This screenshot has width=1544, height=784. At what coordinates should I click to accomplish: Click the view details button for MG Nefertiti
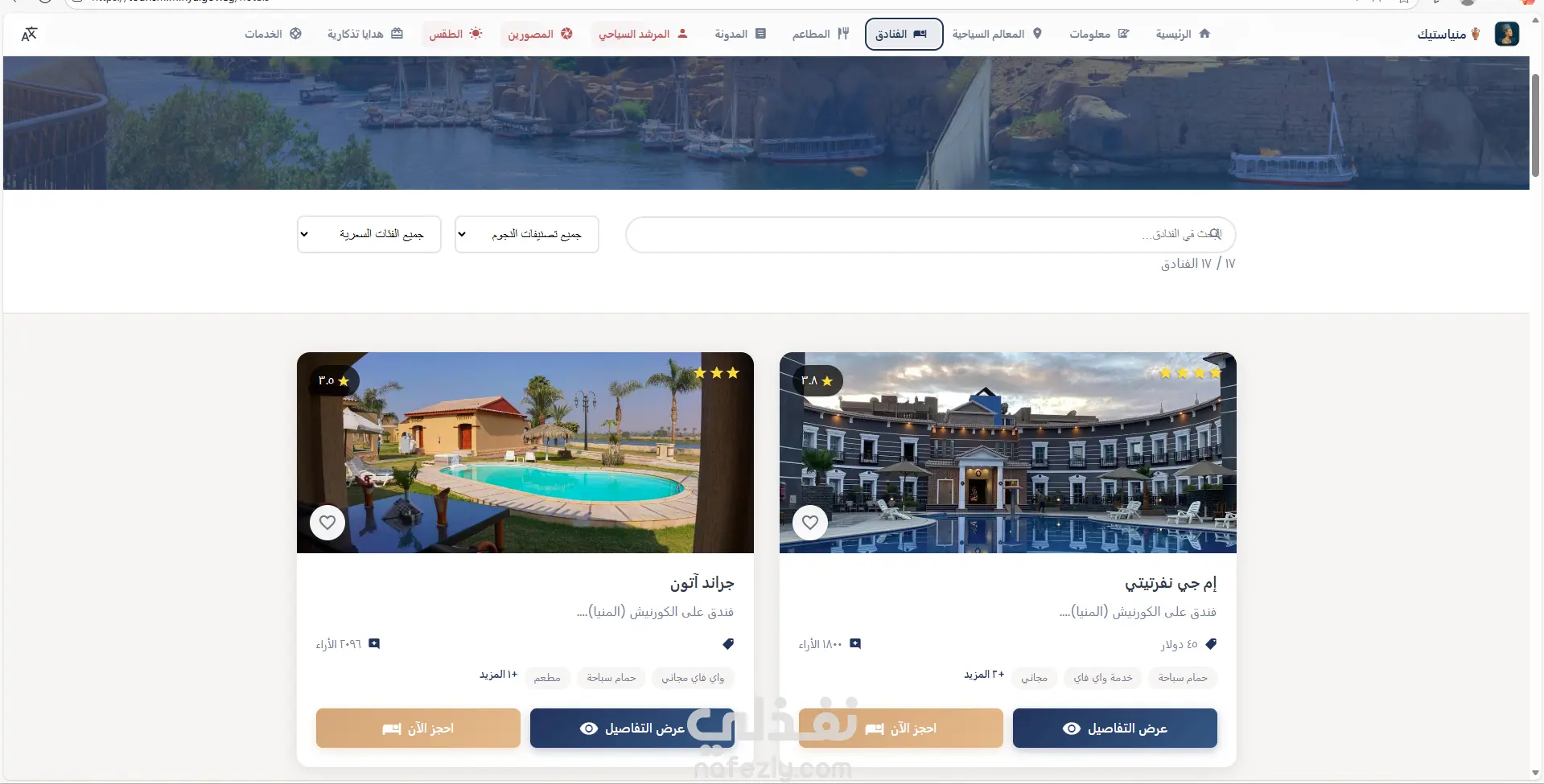1115,729
